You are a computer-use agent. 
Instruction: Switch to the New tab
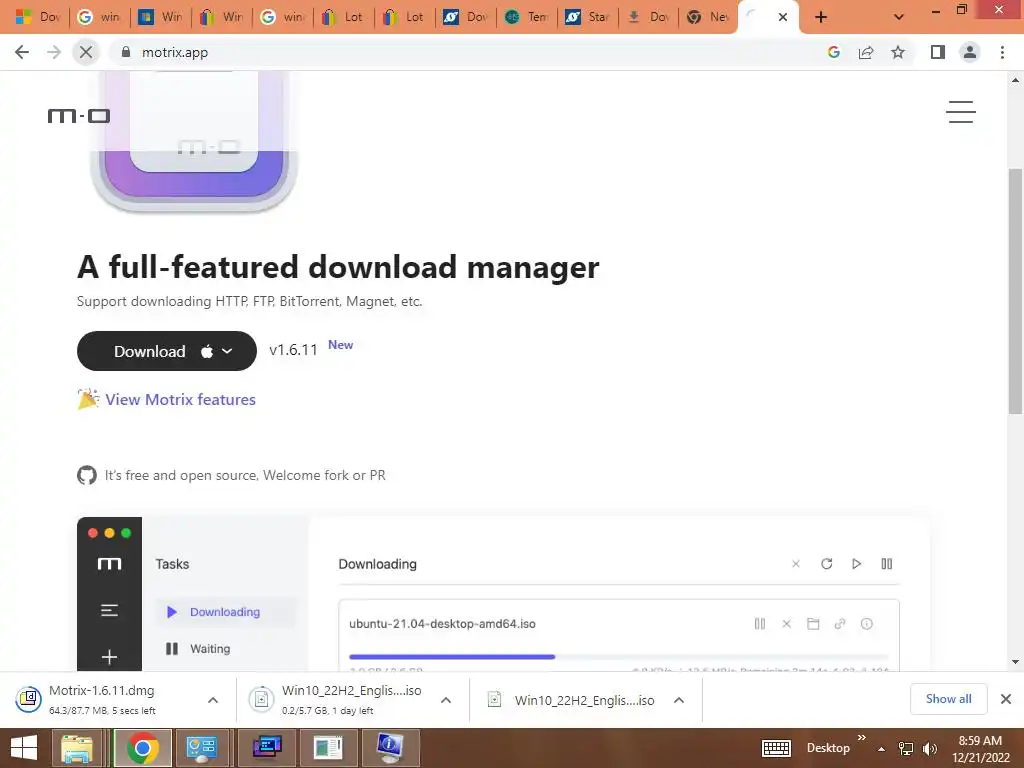(709, 17)
